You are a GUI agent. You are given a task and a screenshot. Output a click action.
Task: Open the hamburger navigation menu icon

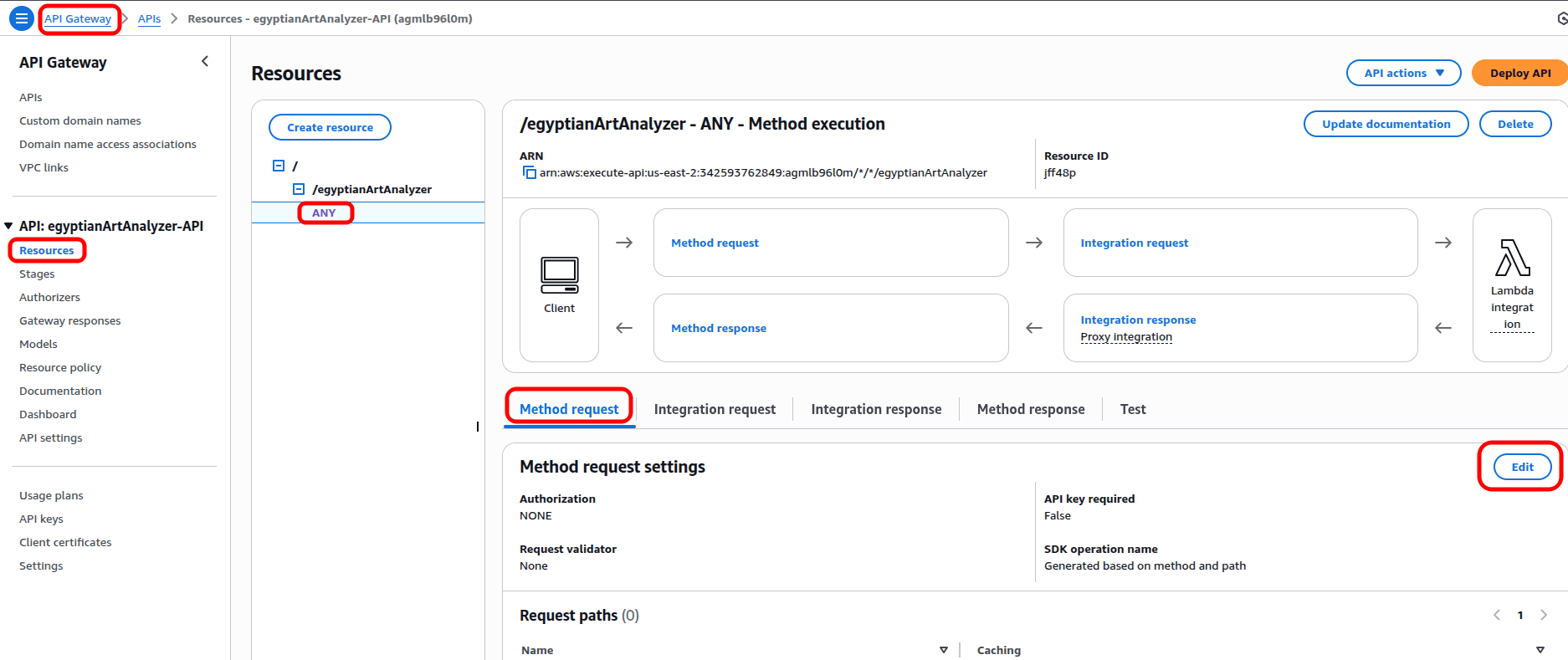[21, 18]
